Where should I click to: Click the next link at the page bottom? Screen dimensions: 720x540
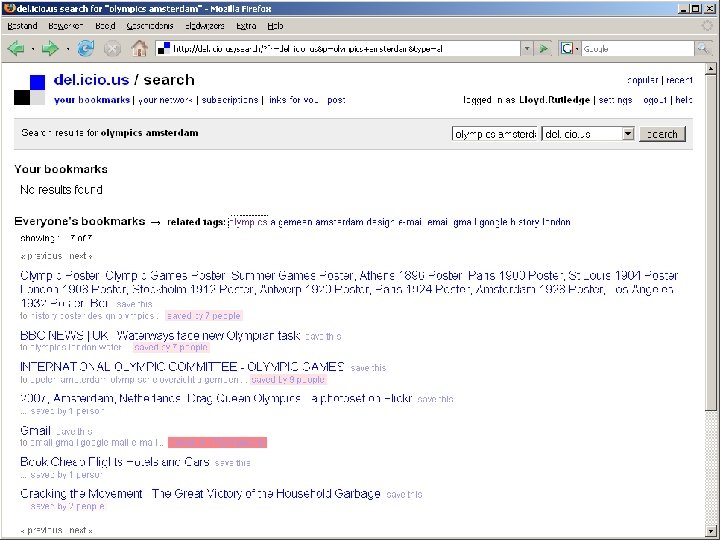pos(80,530)
